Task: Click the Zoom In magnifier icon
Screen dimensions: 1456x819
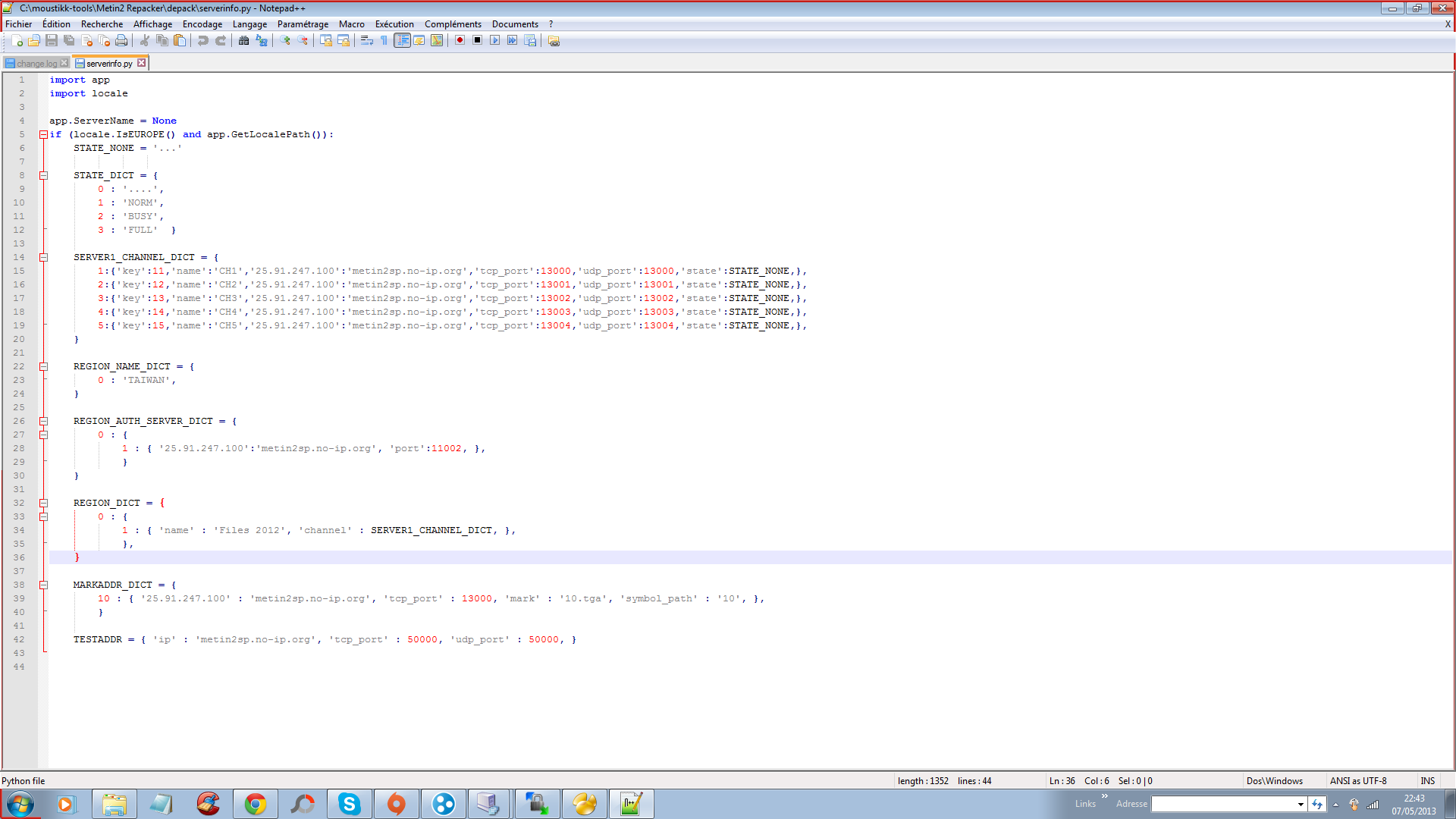Action: [284, 41]
